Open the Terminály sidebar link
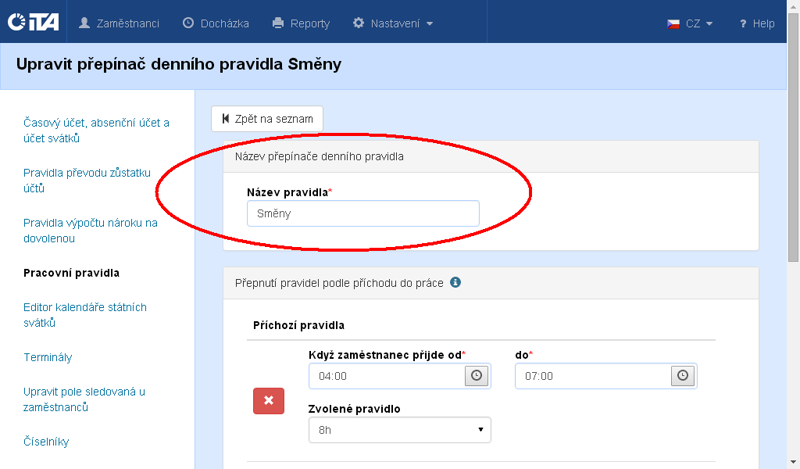Screen dimensions: 800x469 48,357
